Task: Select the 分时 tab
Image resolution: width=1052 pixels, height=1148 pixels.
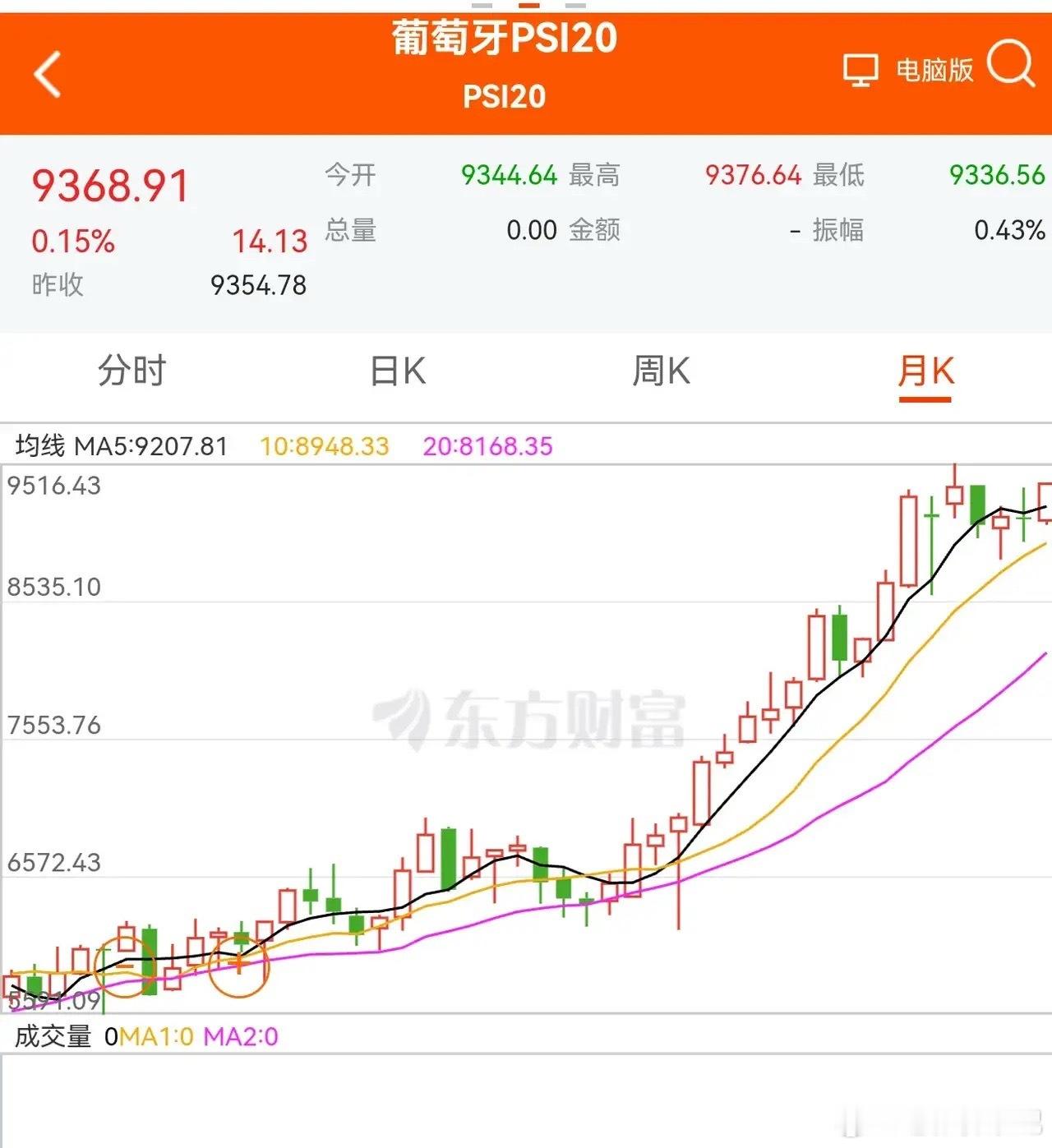Action: coord(131,371)
